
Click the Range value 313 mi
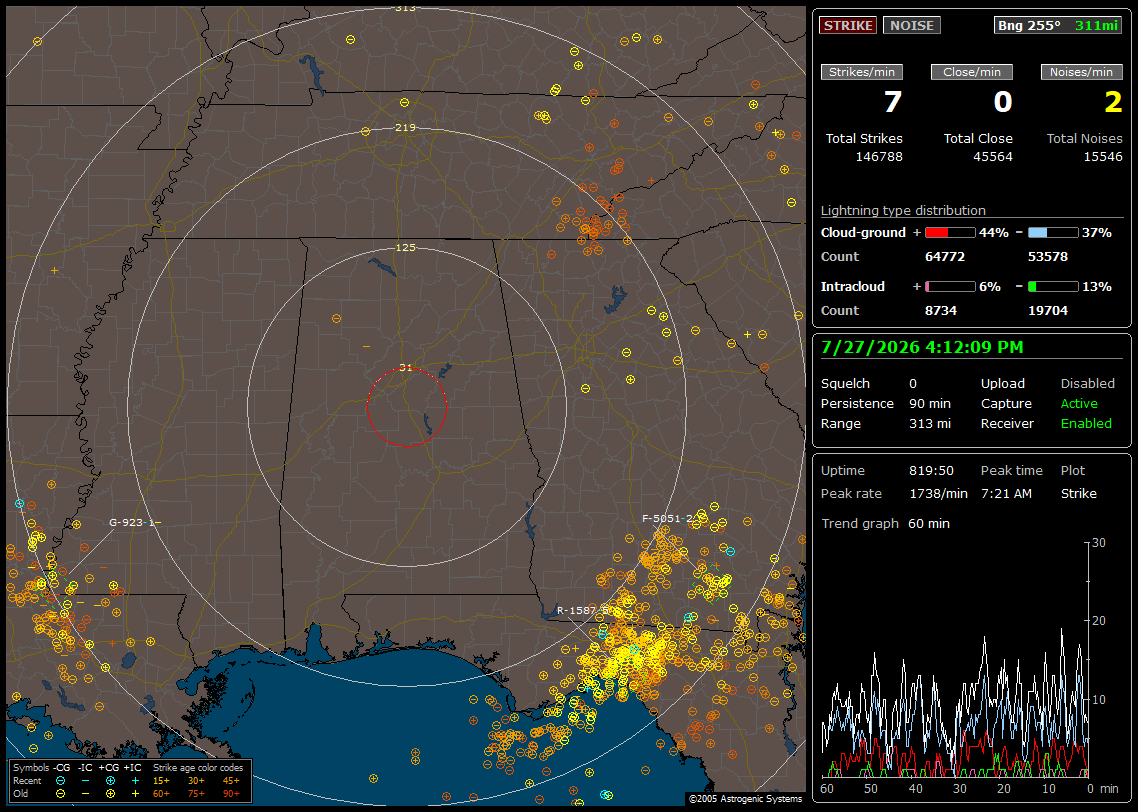point(930,424)
